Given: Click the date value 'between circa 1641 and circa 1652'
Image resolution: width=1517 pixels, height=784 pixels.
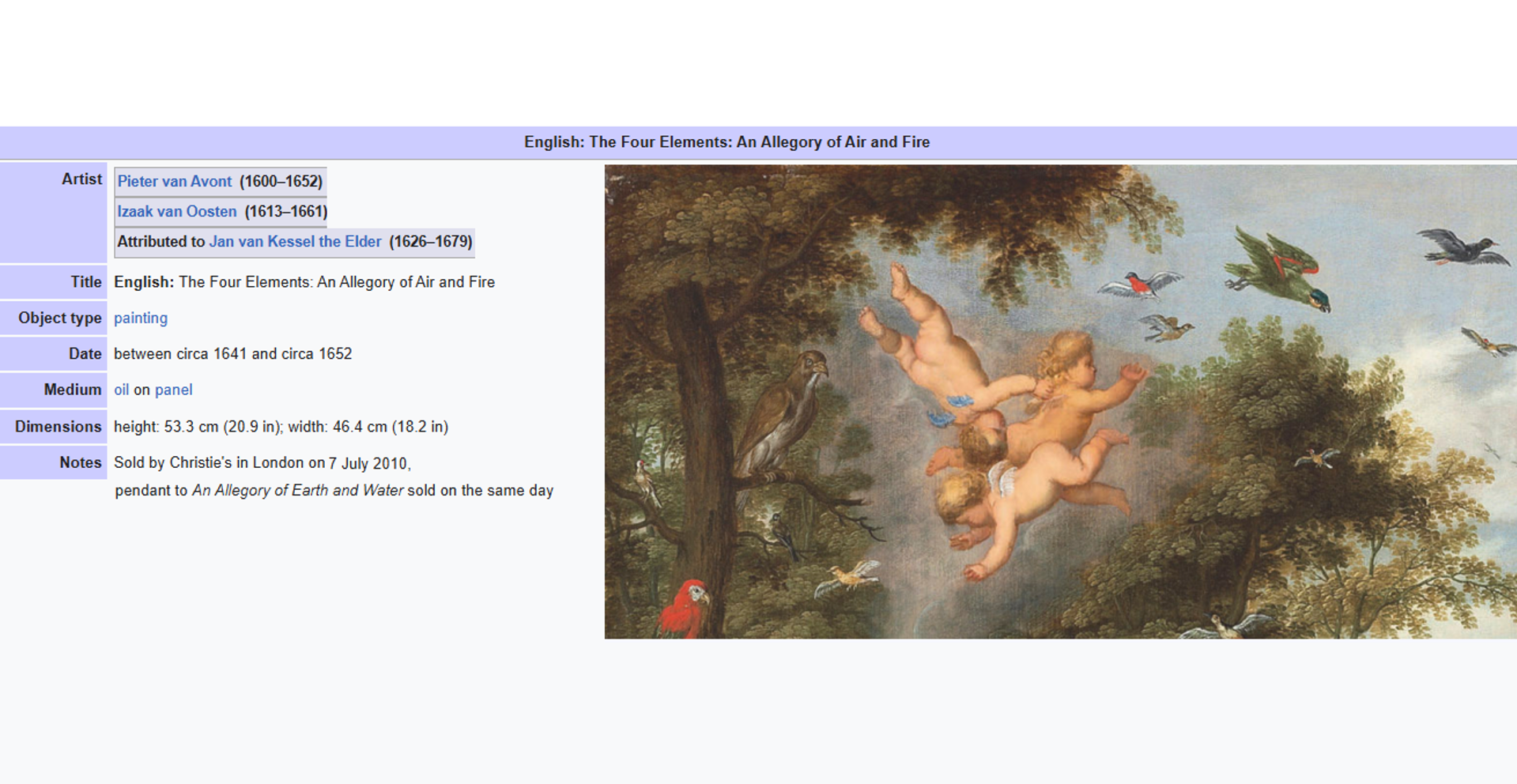Looking at the screenshot, I should [233, 354].
